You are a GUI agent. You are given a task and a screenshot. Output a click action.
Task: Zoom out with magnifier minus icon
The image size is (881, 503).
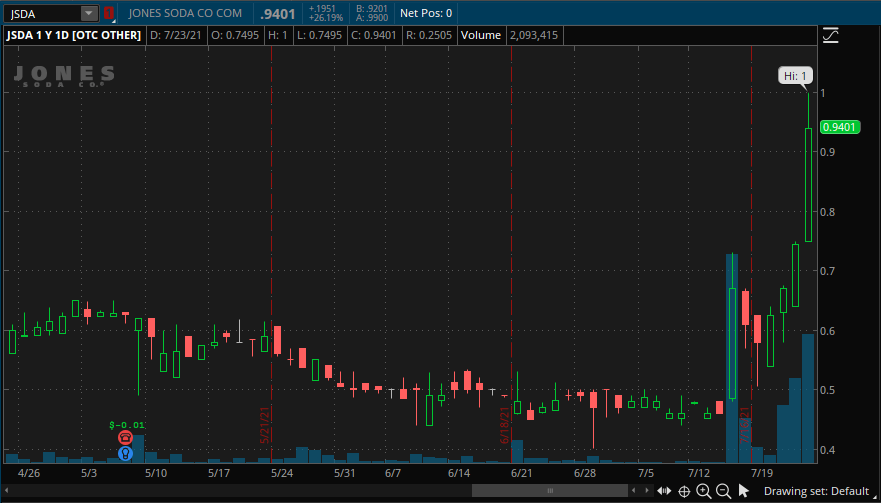(724, 491)
